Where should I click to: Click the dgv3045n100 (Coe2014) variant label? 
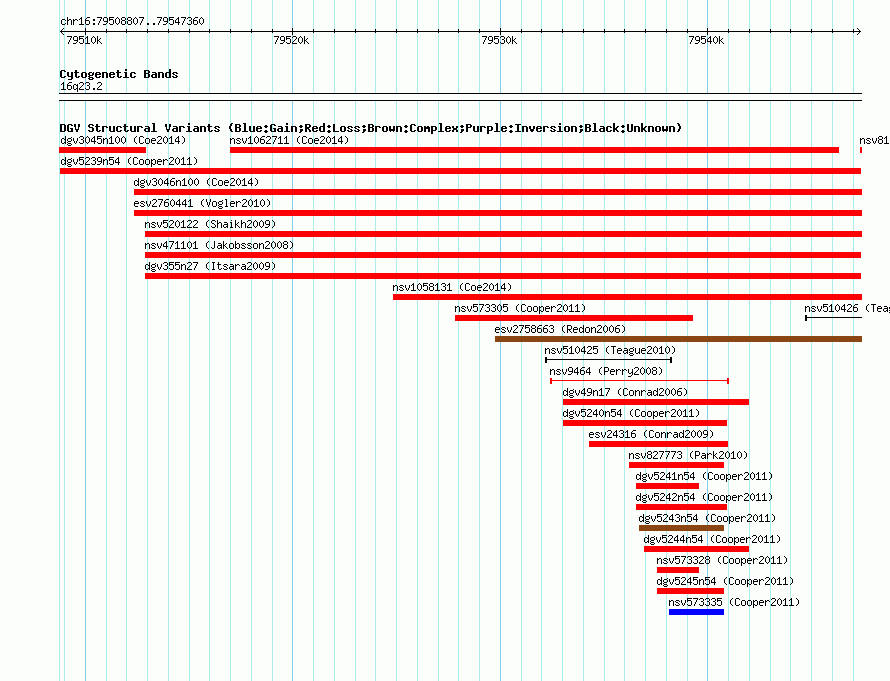click(x=123, y=140)
